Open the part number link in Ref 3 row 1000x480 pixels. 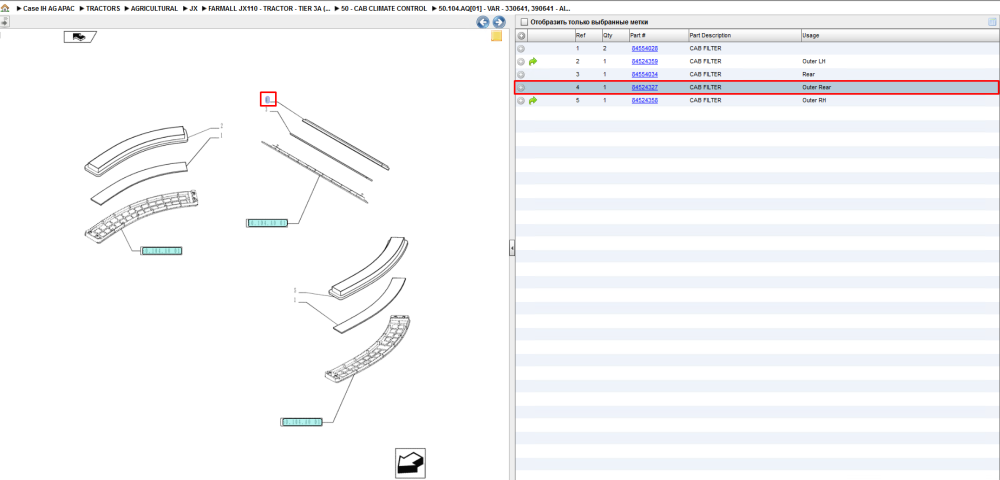coord(644,75)
